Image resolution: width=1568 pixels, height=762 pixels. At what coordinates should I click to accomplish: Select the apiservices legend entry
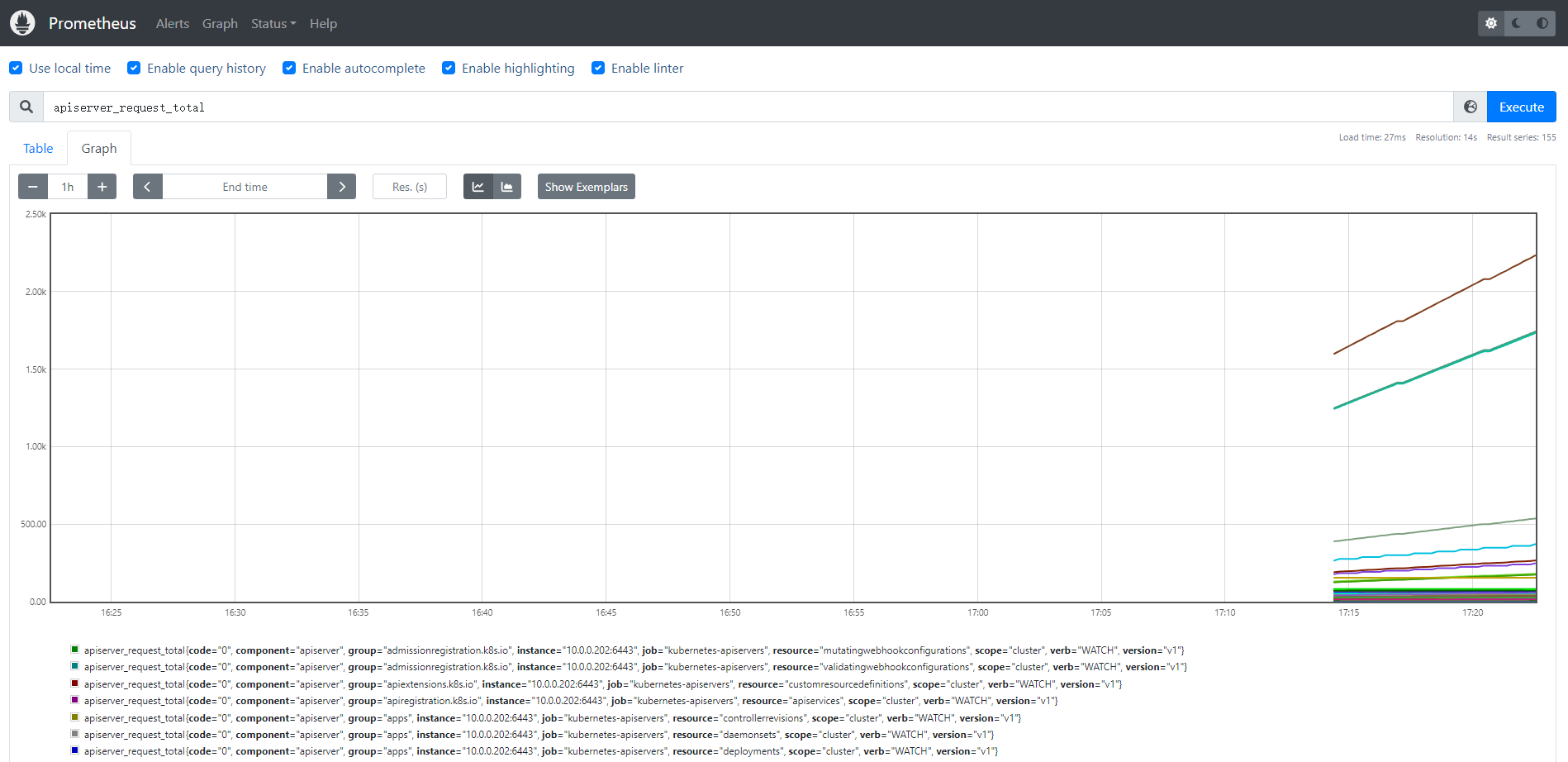[571, 701]
